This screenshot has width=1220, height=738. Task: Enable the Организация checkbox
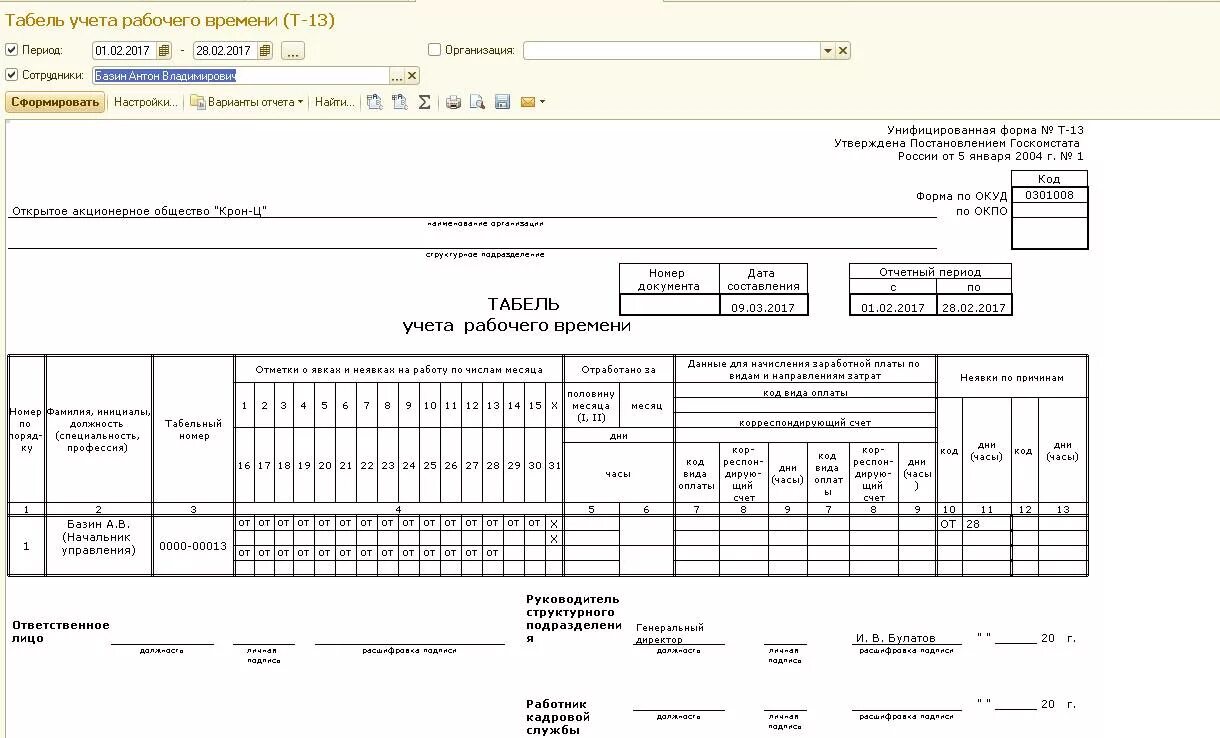(x=434, y=50)
